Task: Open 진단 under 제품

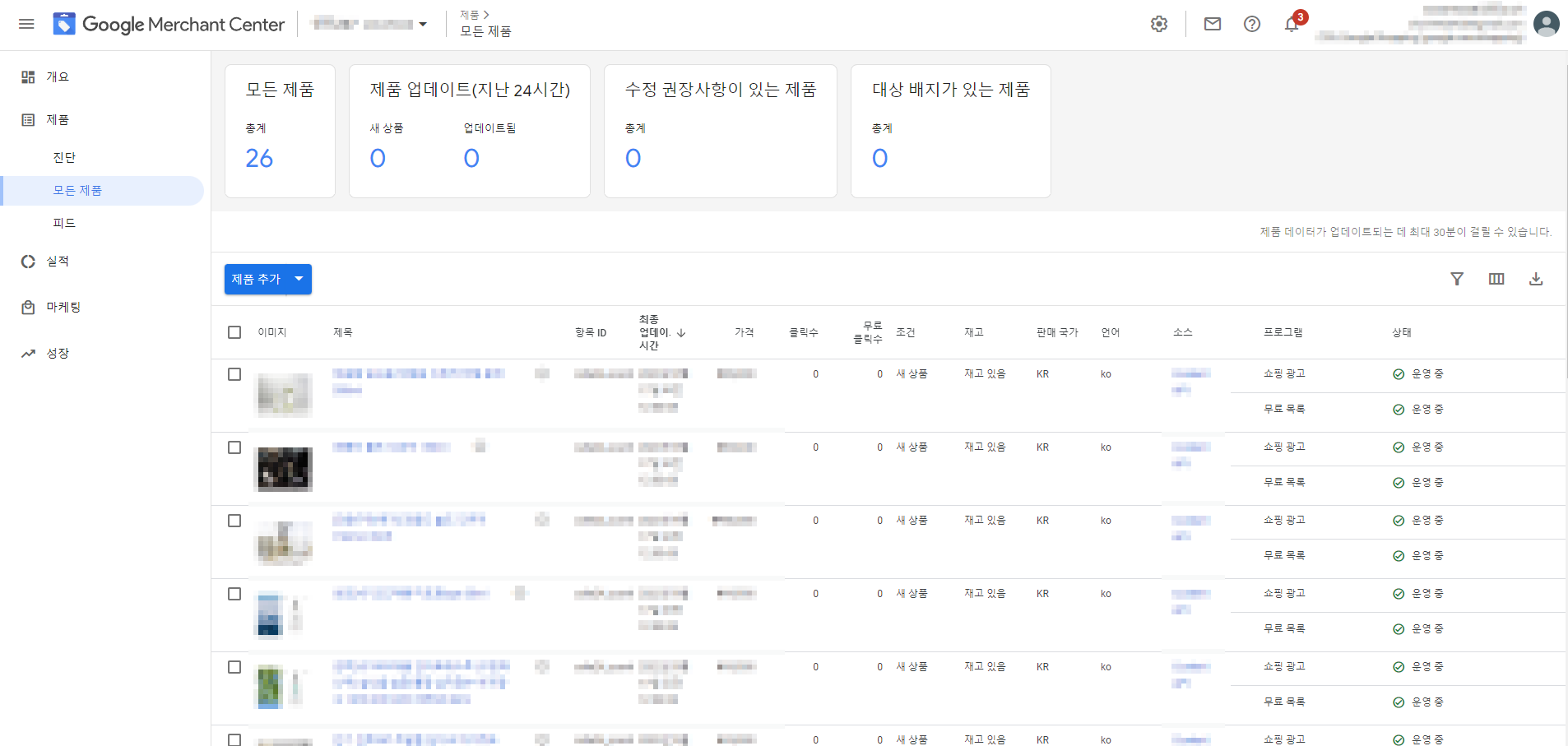Action: [x=64, y=157]
